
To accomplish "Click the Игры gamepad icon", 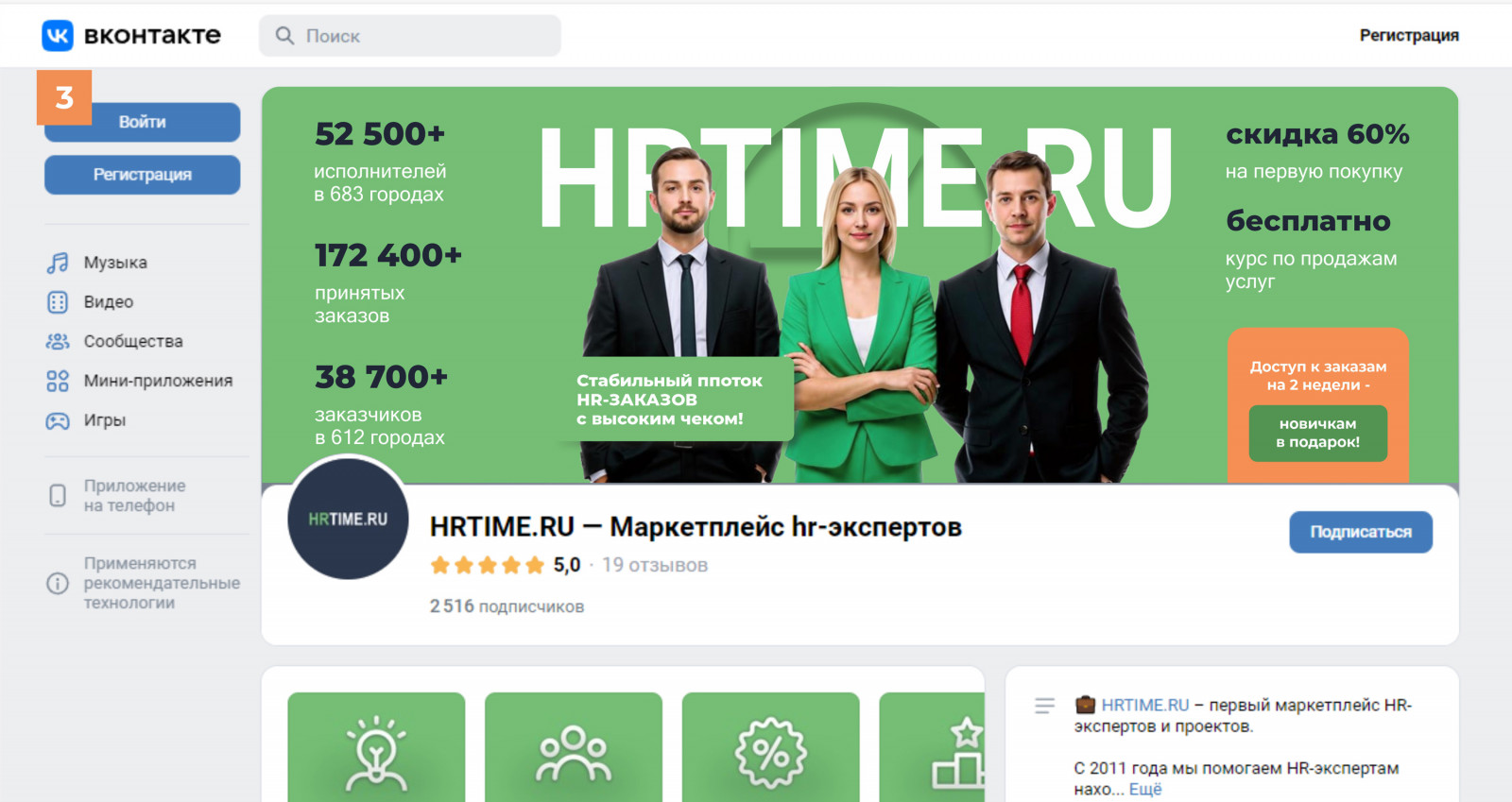I will (58, 421).
